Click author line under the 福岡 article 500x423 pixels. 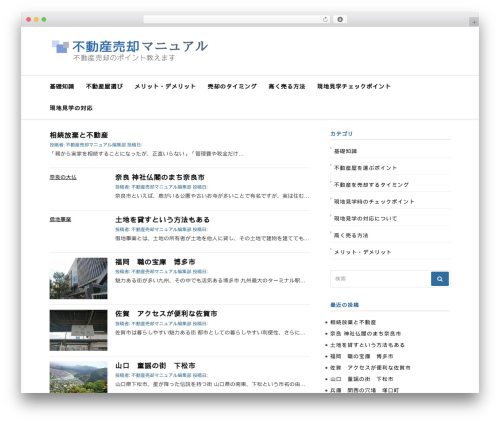click(x=162, y=272)
